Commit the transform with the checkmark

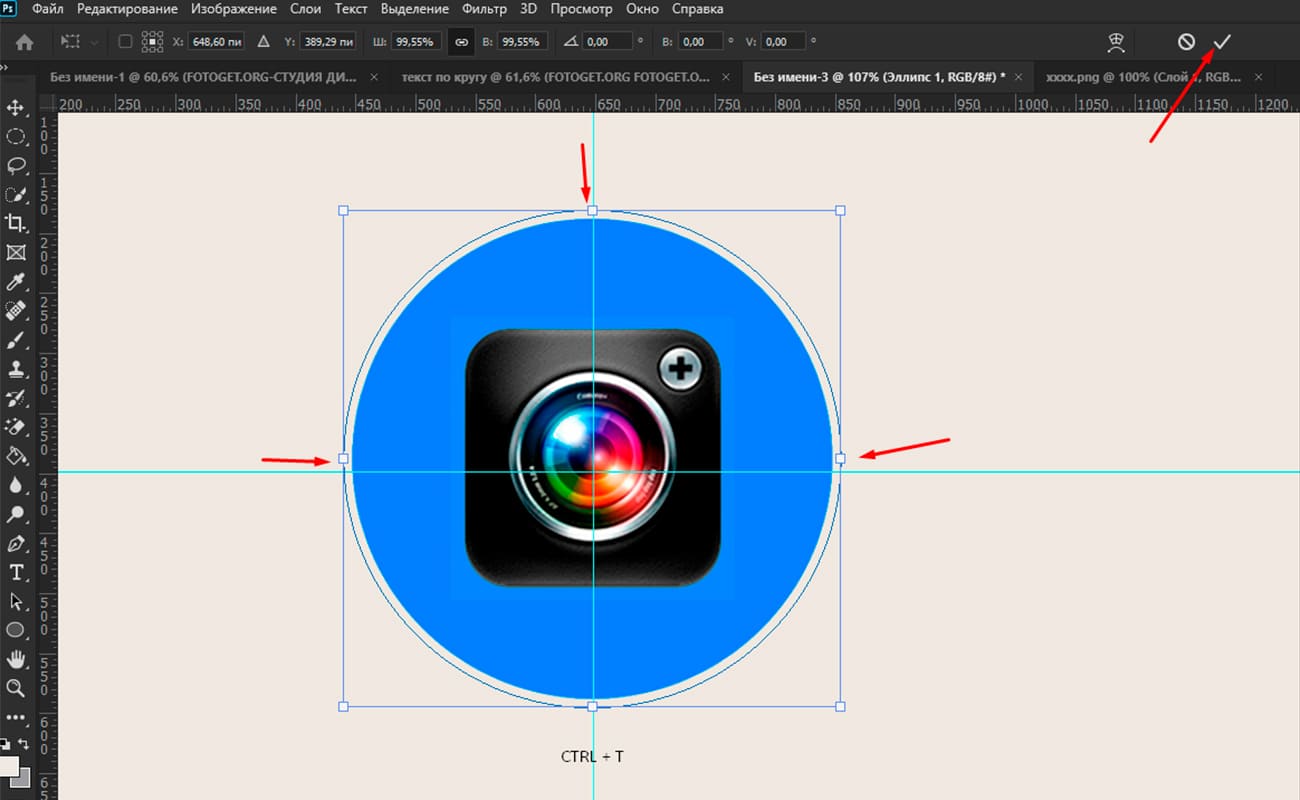(1222, 42)
